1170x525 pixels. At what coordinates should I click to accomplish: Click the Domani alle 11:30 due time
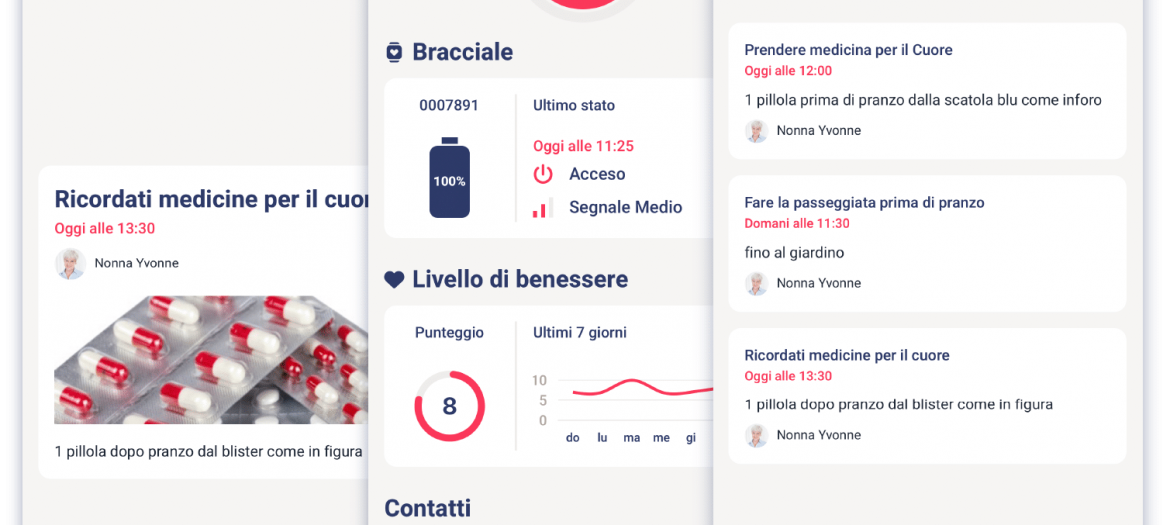tap(797, 224)
